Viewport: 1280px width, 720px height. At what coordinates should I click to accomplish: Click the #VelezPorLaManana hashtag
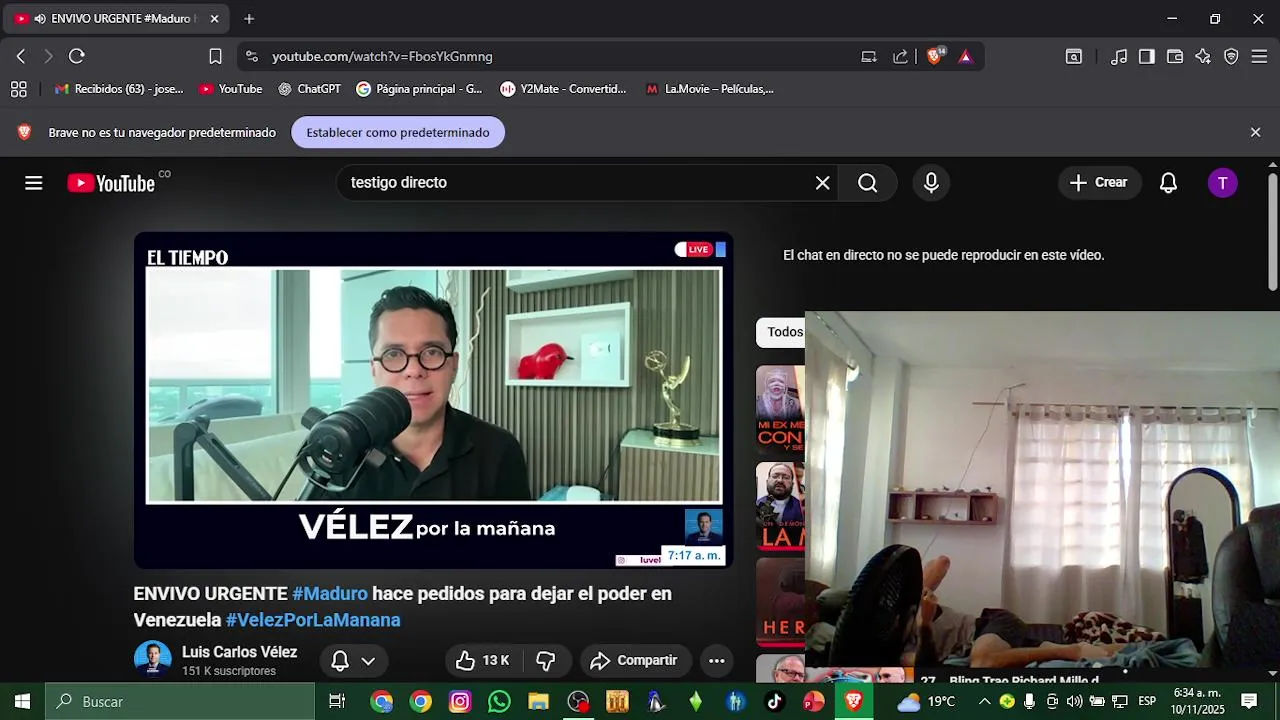313,620
